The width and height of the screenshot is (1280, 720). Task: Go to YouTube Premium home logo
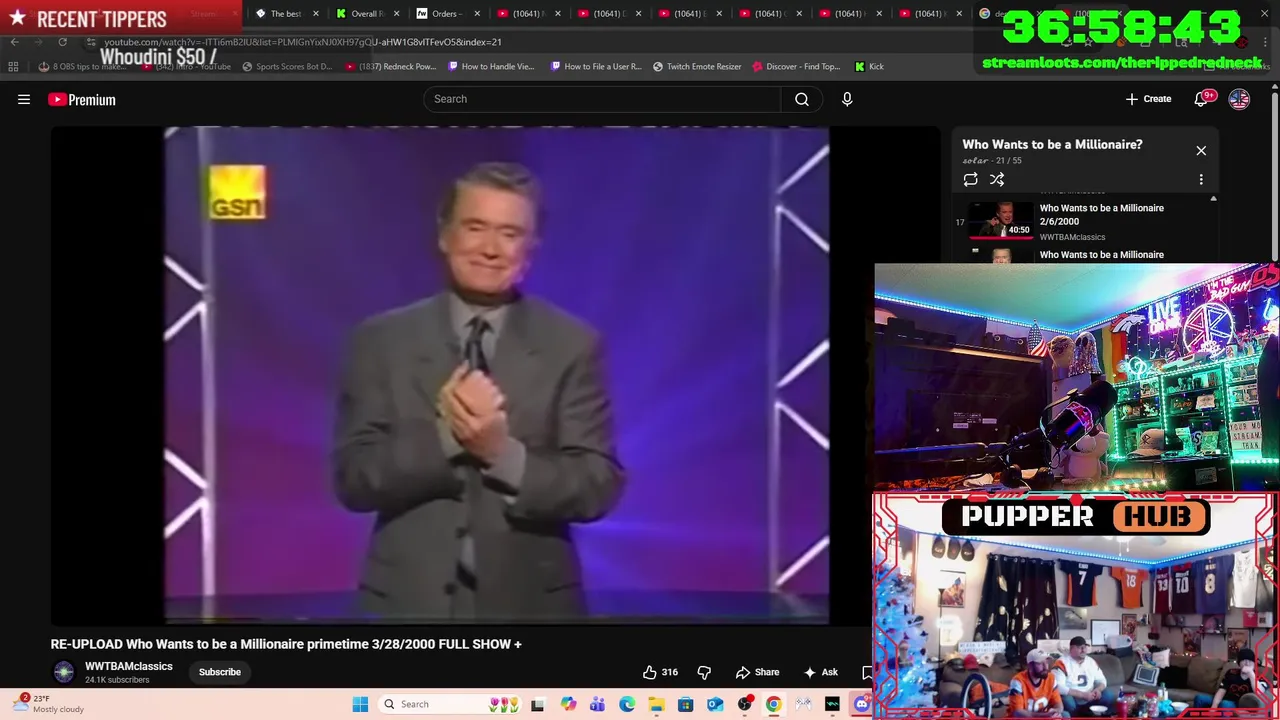pyautogui.click(x=82, y=99)
